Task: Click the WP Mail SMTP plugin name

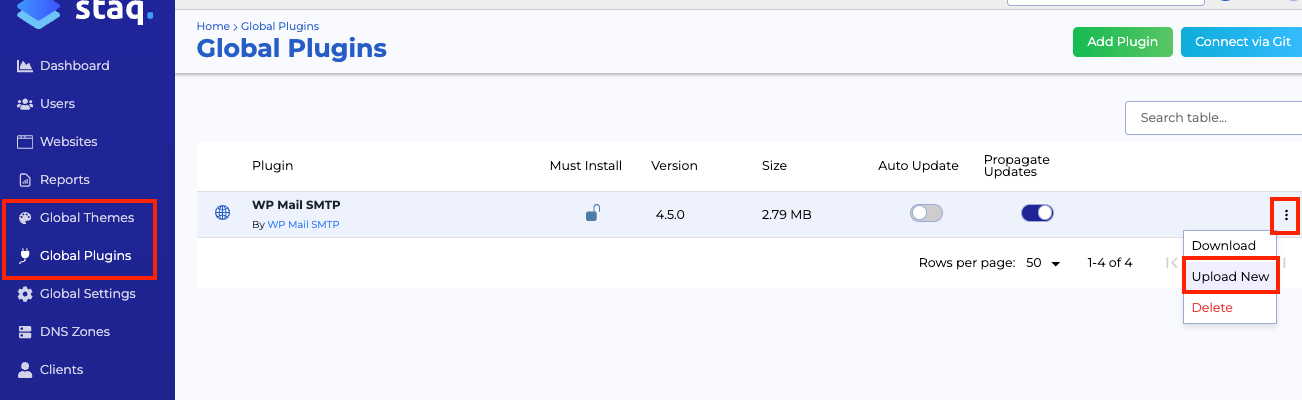Action: (296, 205)
